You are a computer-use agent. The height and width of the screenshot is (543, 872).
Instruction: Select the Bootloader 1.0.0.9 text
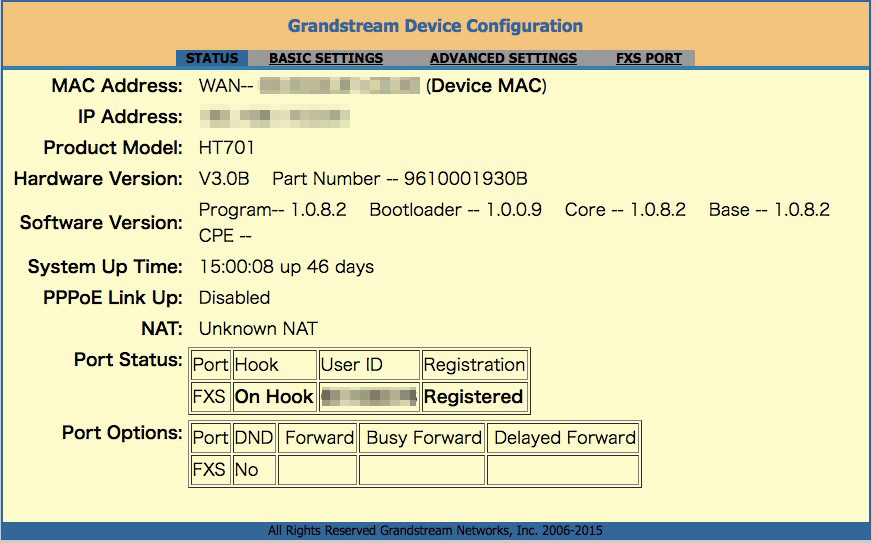(x=455, y=210)
